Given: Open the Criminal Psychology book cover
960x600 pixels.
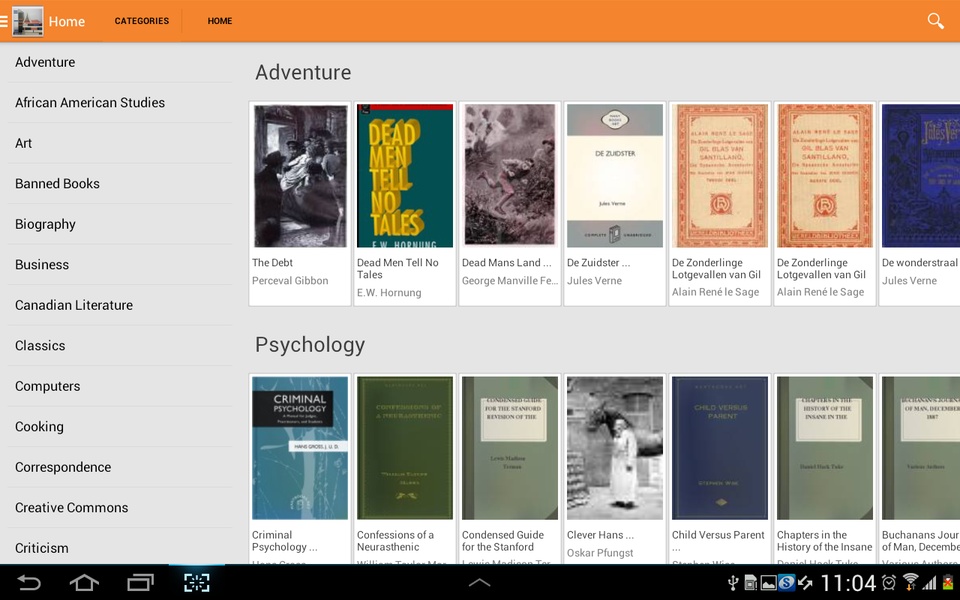Looking at the screenshot, I should pyautogui.click(x=300, y=448).
